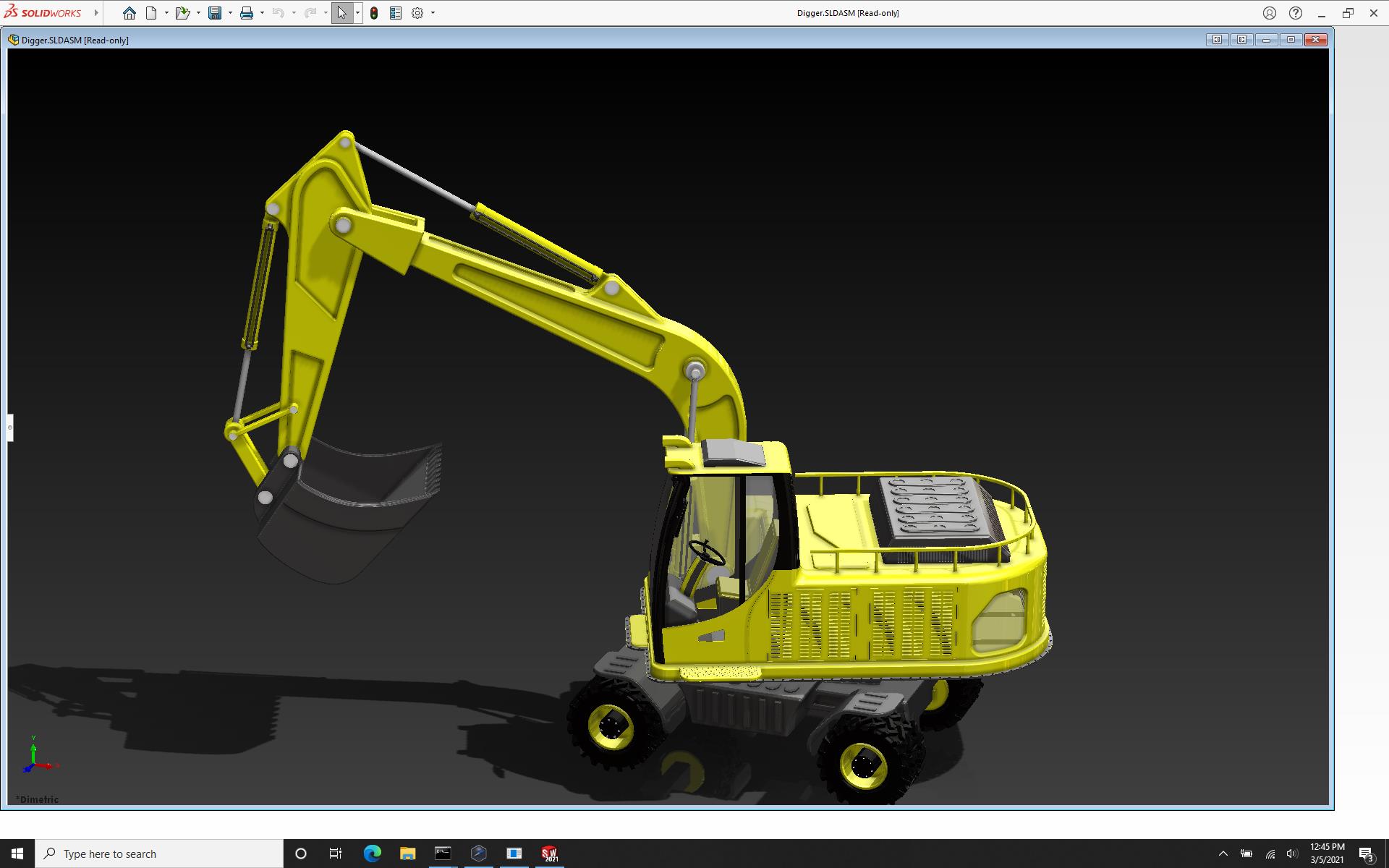Tile the document window to the left
Viewport: 1389px width, 868px height.
pos(1217,40)
